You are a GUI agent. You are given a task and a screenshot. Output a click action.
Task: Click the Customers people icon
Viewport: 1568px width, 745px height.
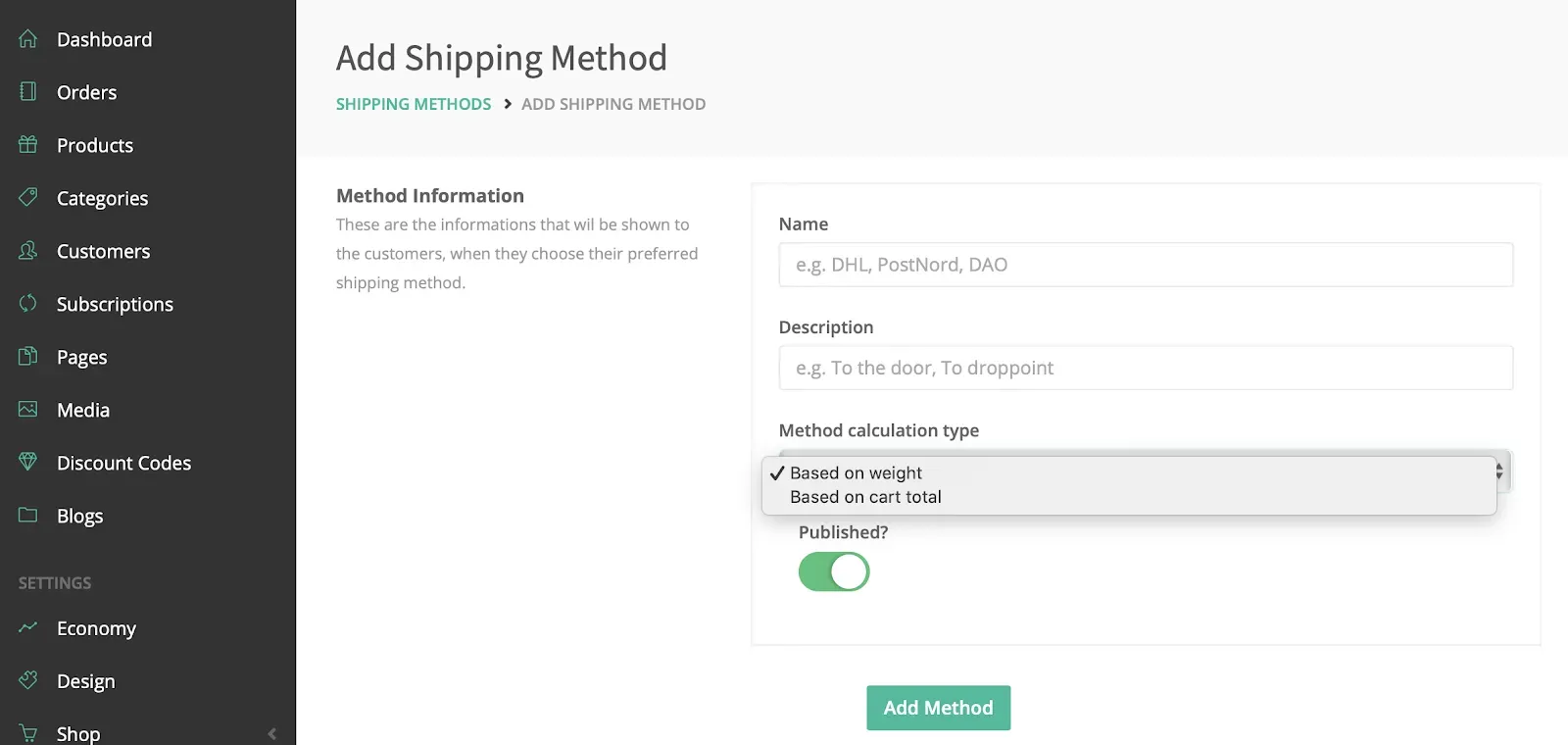(27, 251)
